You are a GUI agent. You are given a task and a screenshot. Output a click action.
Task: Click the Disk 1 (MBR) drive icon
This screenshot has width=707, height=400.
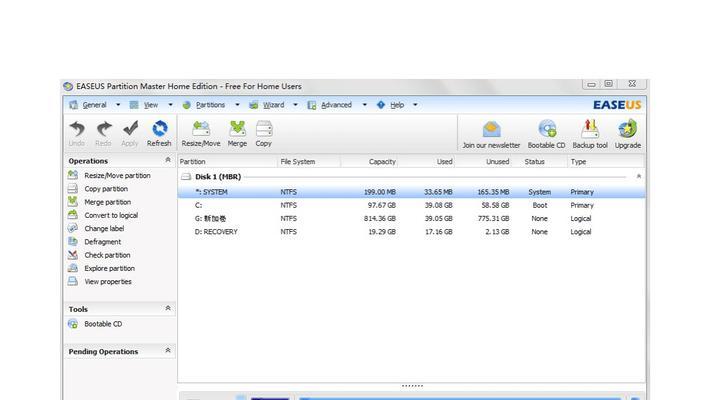186,177
